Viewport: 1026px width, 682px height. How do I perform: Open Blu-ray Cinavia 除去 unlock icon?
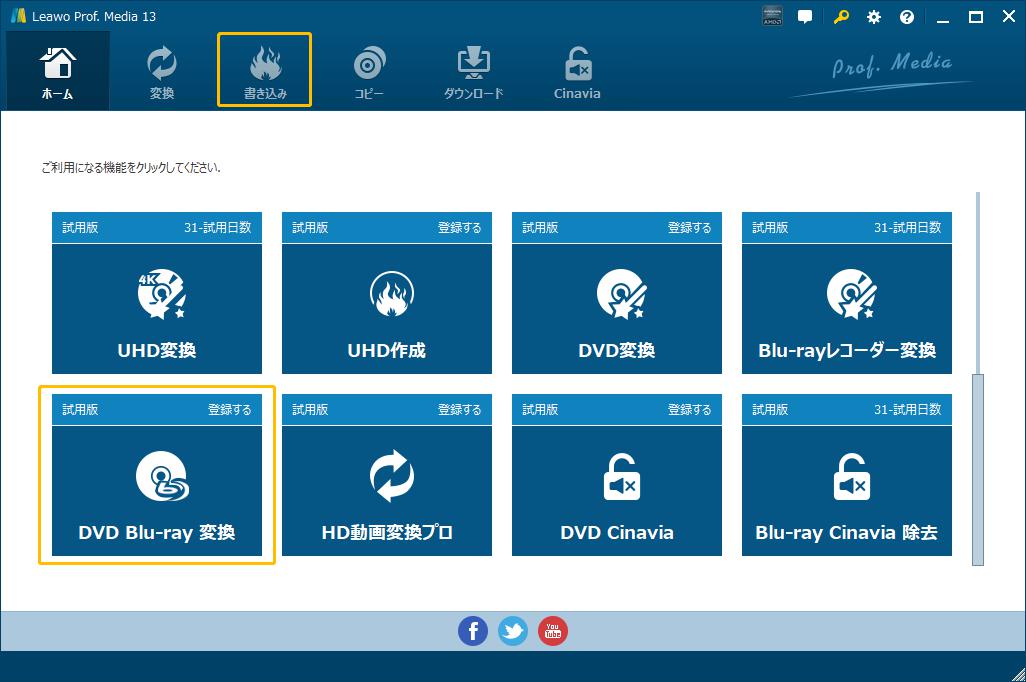(851, 476)
